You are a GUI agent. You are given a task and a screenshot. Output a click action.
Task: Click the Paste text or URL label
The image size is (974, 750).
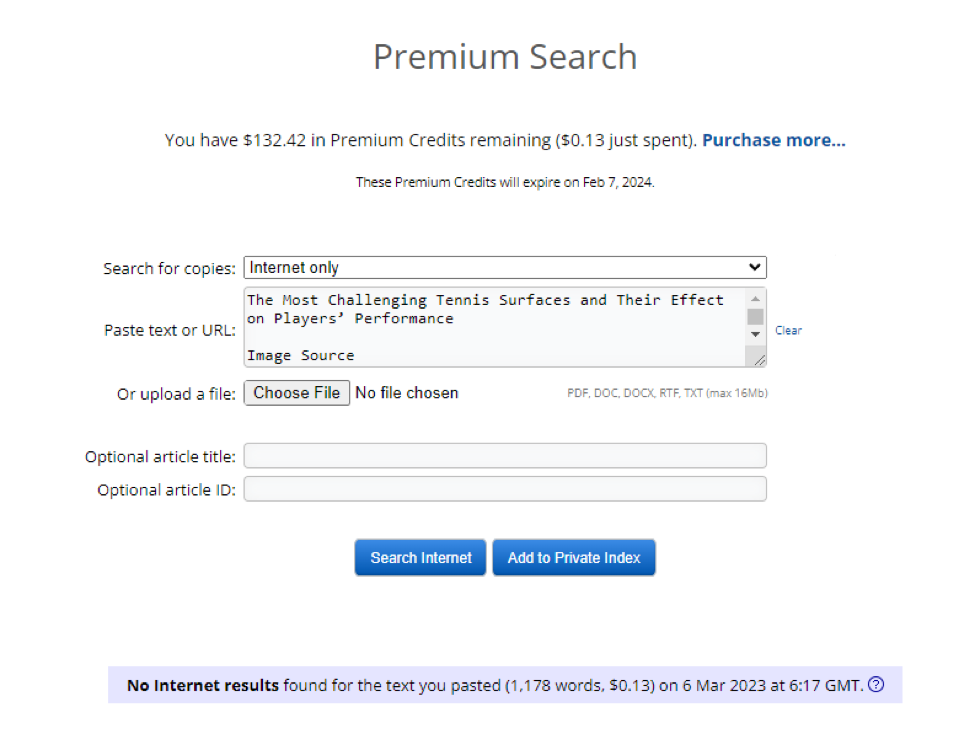coord(170,330)
